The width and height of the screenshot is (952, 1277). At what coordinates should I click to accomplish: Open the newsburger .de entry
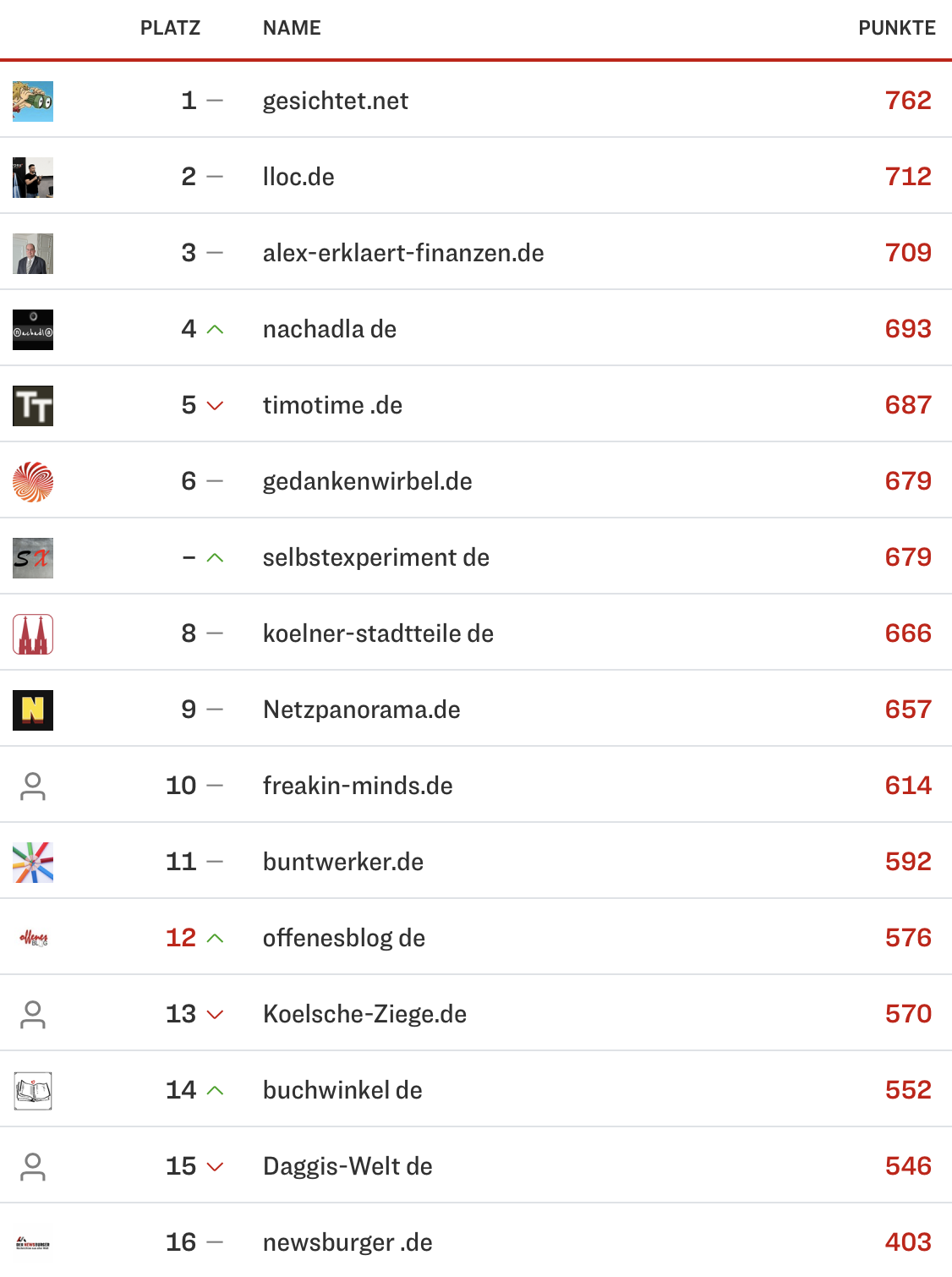tap(347, 1242)
